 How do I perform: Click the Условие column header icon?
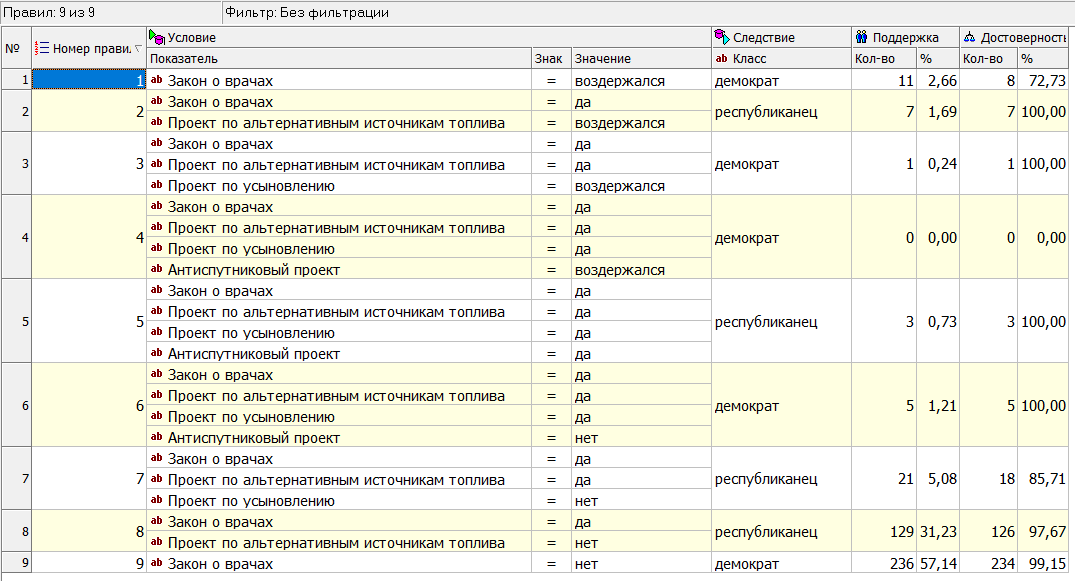click(x=156, y=37)
